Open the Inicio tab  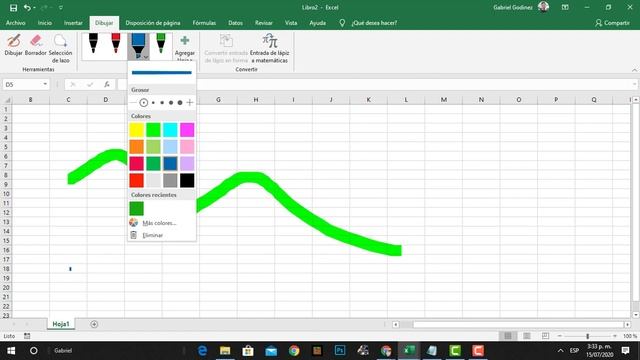45,23
